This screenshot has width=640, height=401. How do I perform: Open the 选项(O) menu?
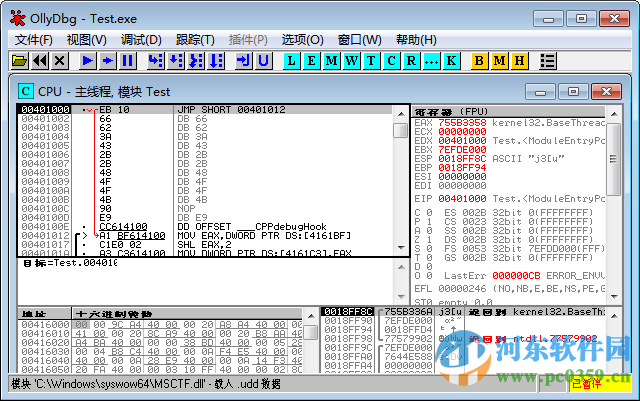(x=302, y=40)
